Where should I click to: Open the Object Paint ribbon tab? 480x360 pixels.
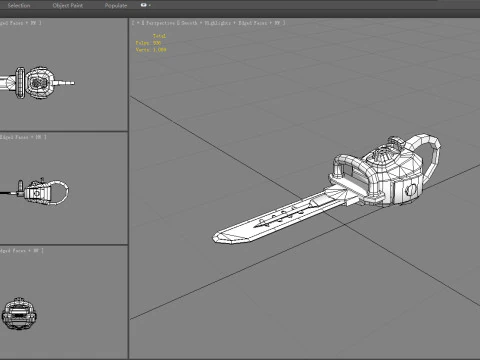(68, 5)
